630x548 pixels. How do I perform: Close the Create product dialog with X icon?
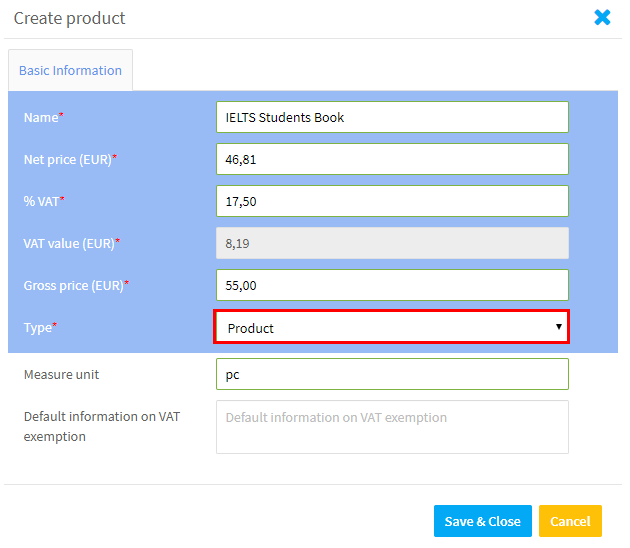(602, 17)
